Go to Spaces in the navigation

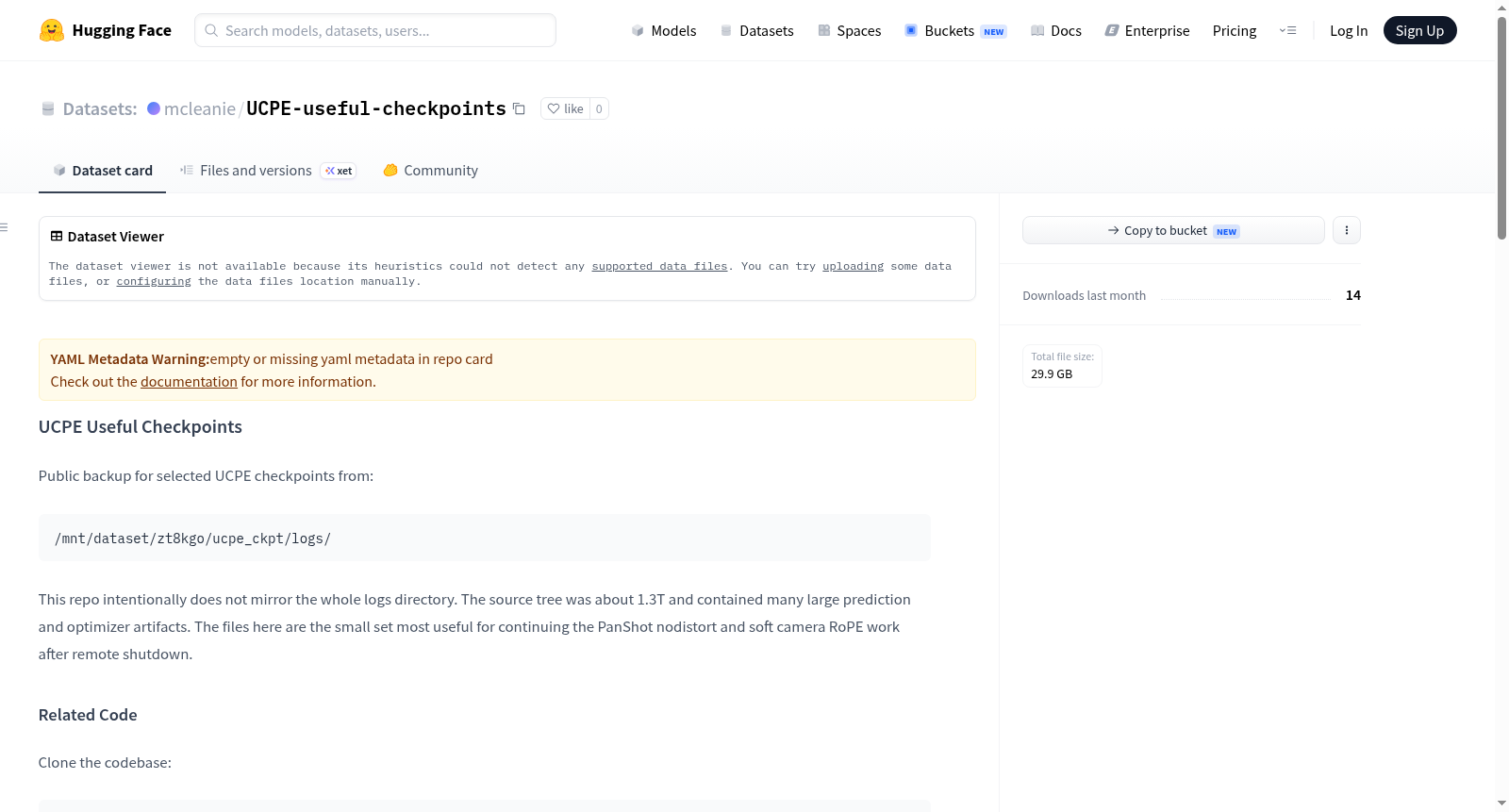coord(850,30)
